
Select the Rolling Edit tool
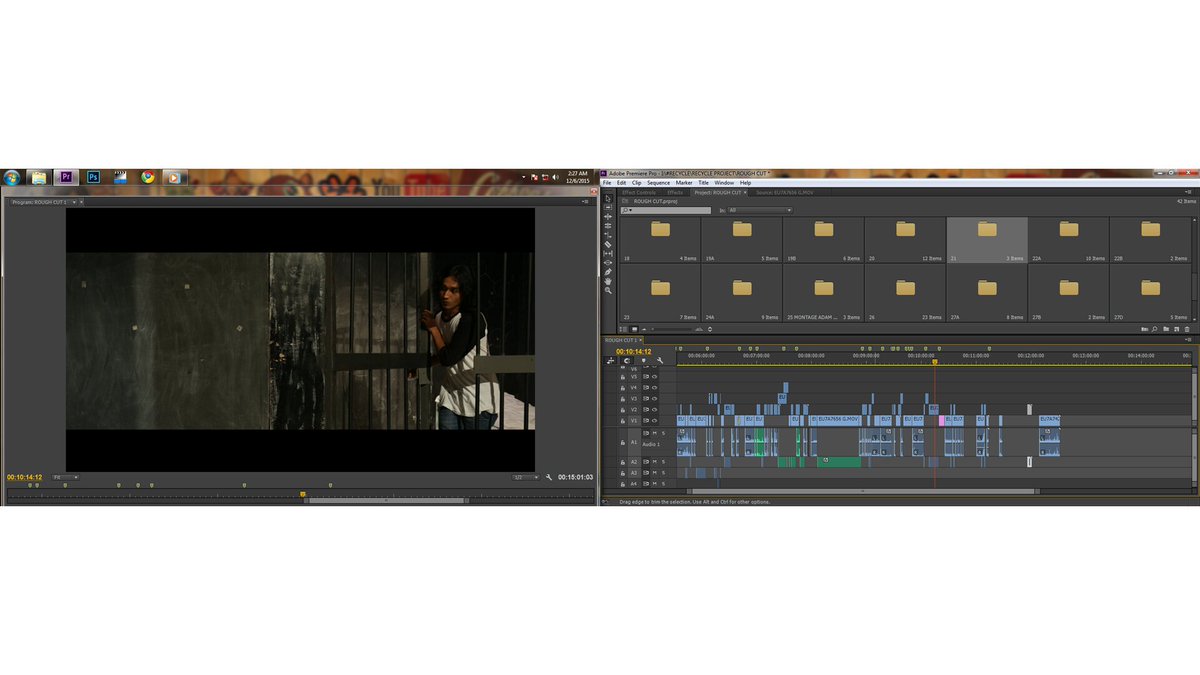608,226
